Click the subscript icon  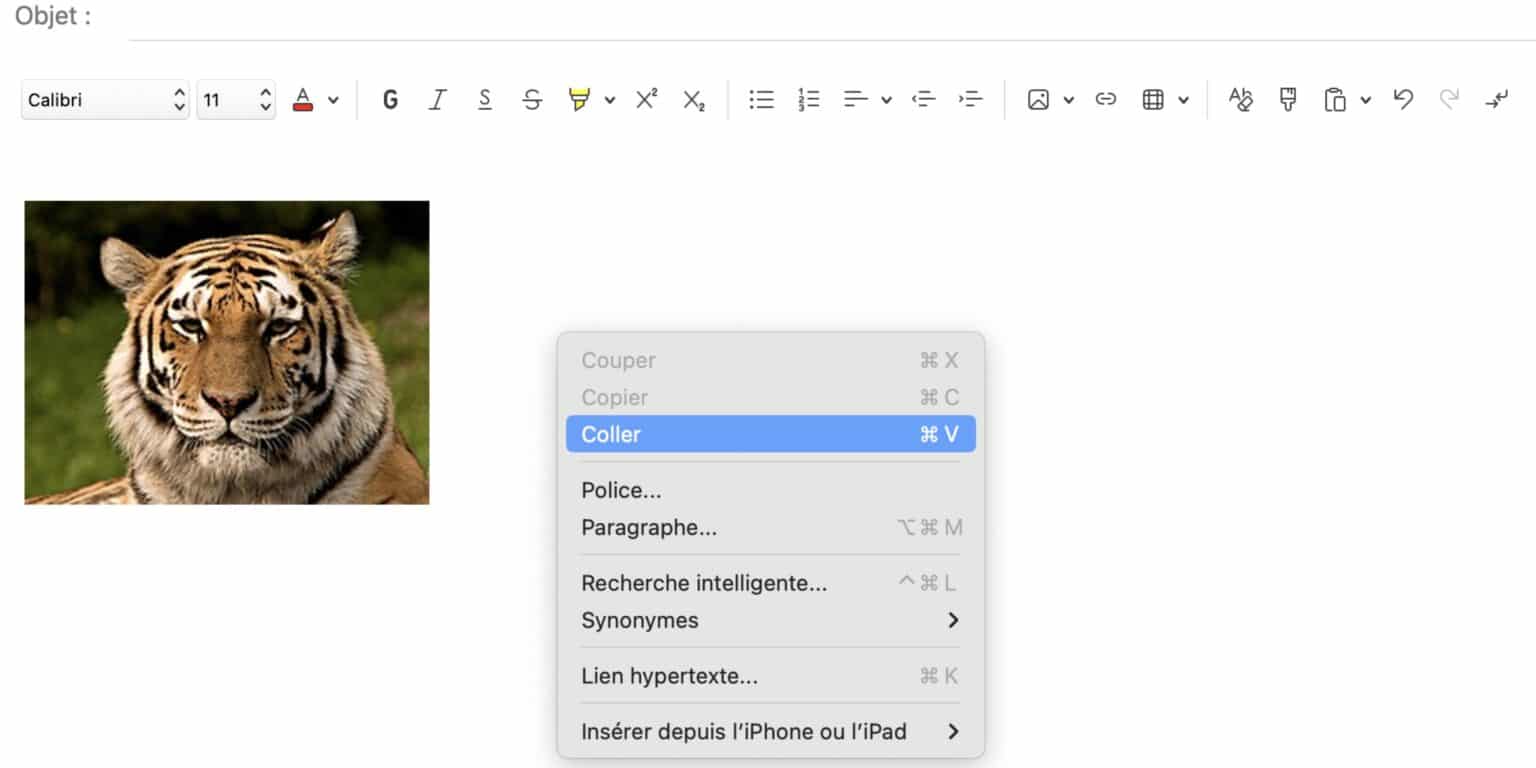694,100
